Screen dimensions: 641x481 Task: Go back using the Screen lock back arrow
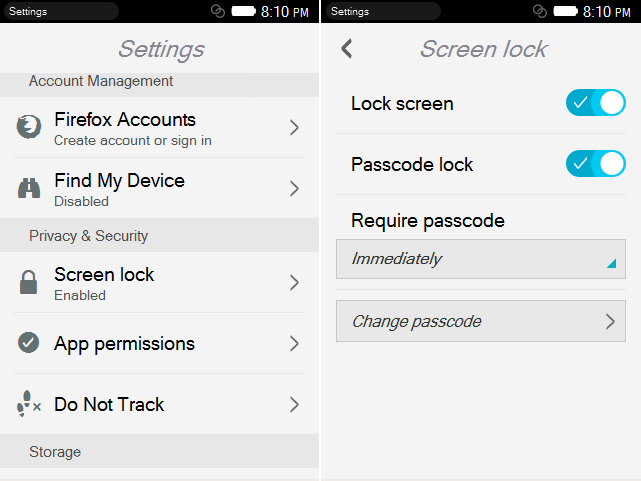click(x=347, y=49)
